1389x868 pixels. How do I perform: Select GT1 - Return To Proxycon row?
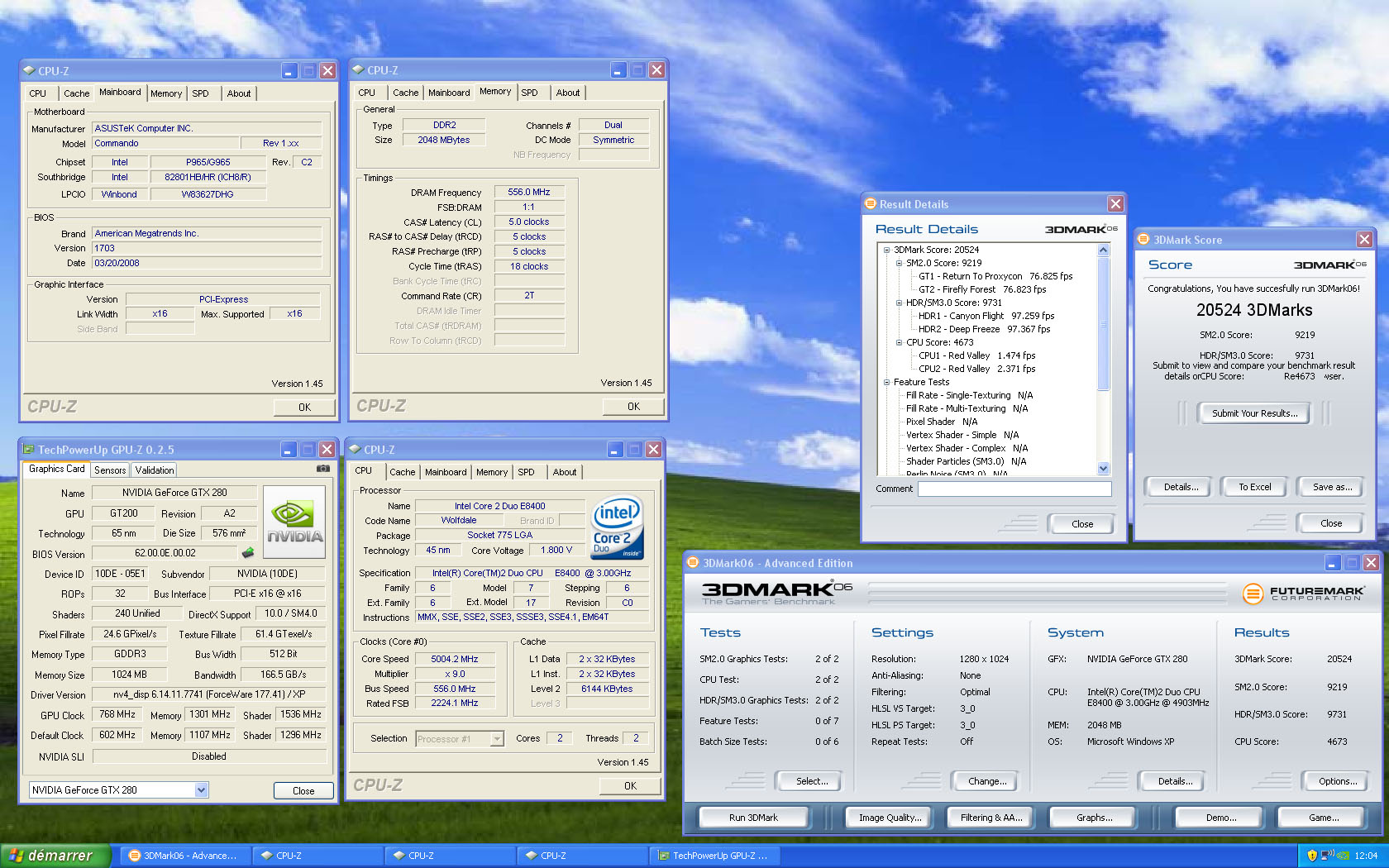[x=995, y=276]
